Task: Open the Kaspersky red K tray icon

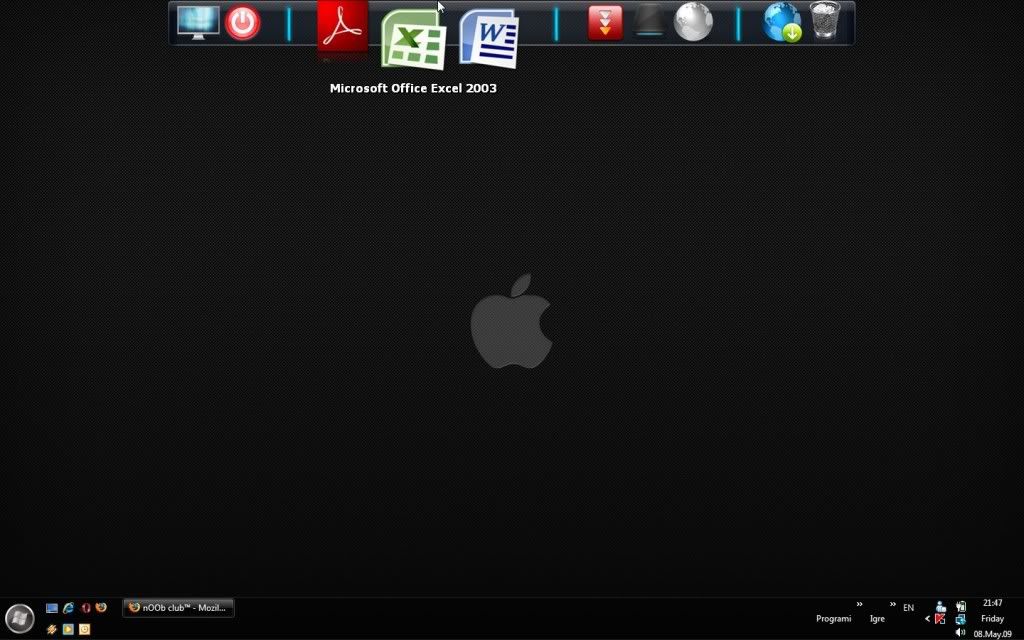Action: 940,619
